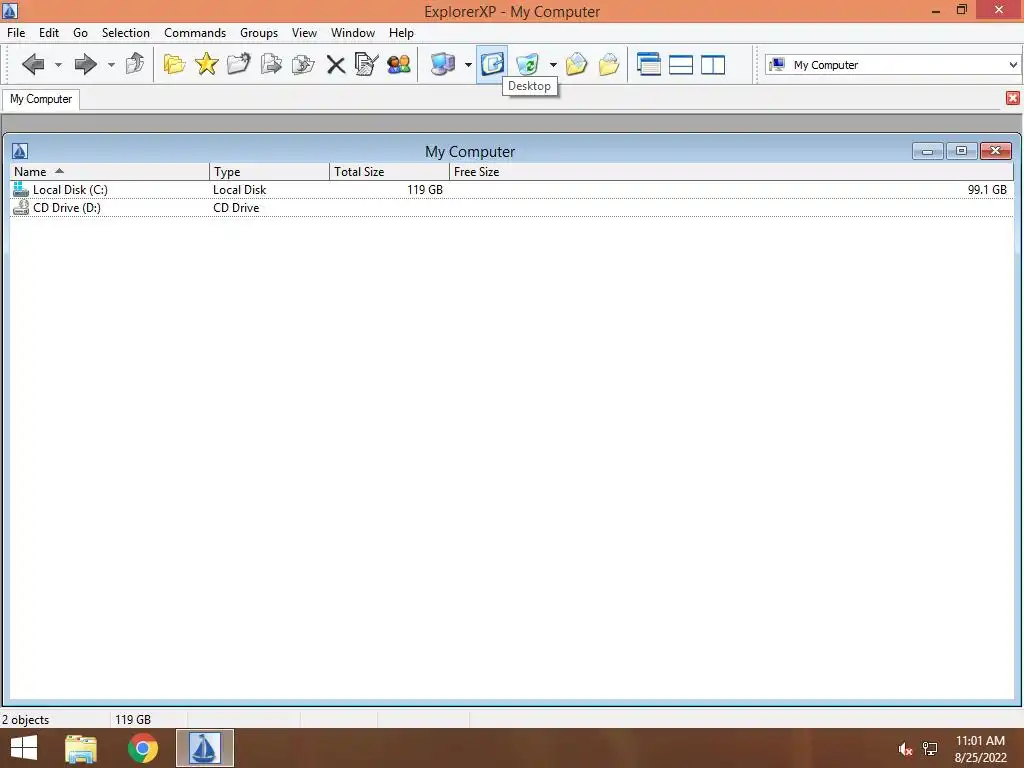Screen dimensions: 1024x768
Task: Open the Windows Start button
Action: pos(24,748)
